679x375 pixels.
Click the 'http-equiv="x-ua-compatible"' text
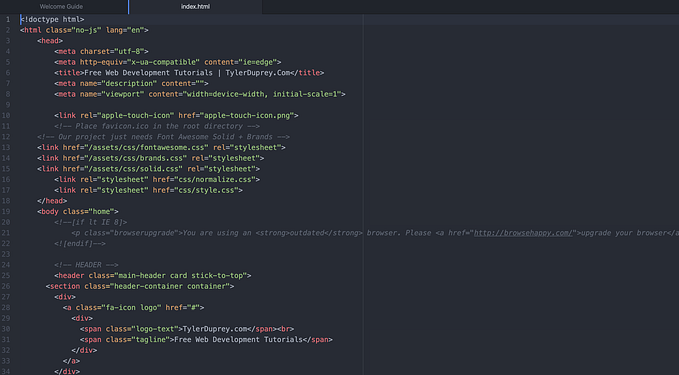pyautogui.click(x=140, y=62)
